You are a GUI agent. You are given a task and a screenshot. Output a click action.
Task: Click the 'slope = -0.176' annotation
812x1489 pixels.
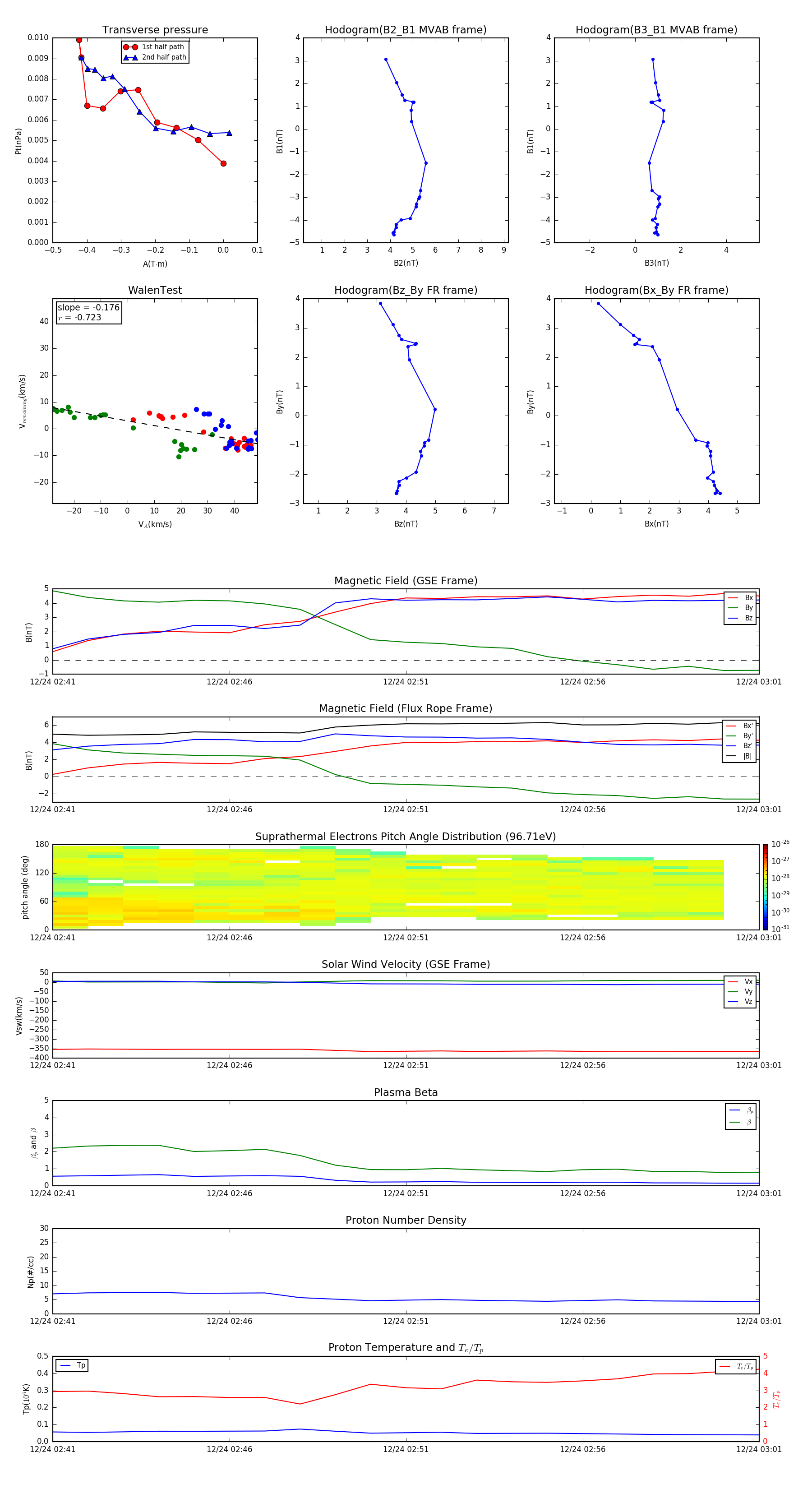(88, 308)
